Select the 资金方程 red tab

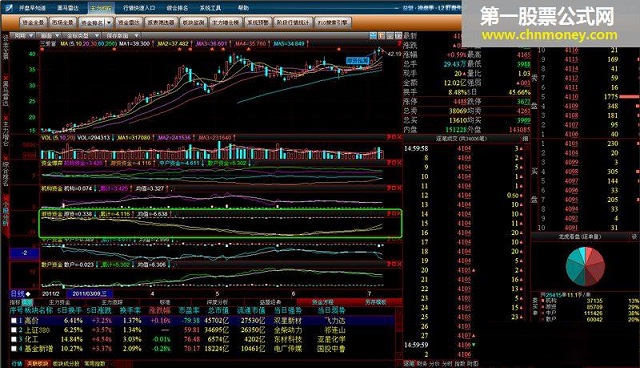coord(323,302)
